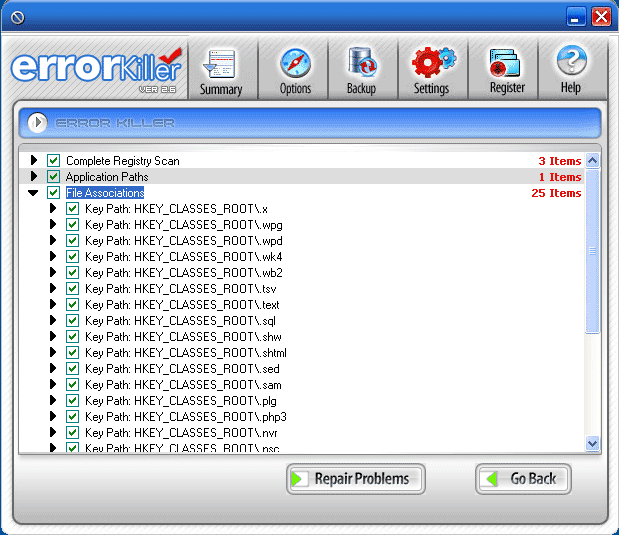
Task: Click the Help question mark icon
Action: point(570,64)
